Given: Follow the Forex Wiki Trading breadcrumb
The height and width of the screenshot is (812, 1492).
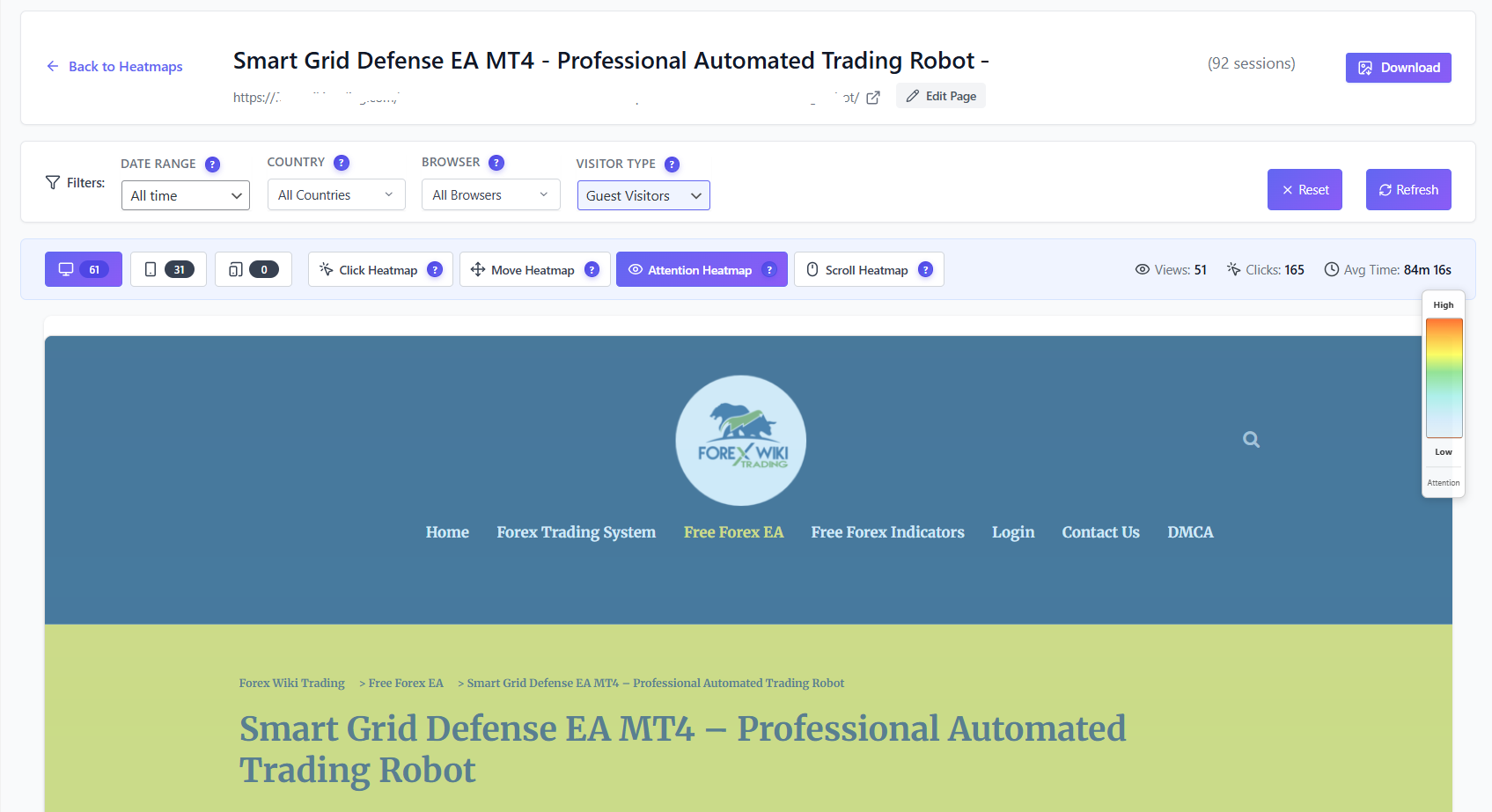Looking at the screenshot, I should click(x=292, y=684).
